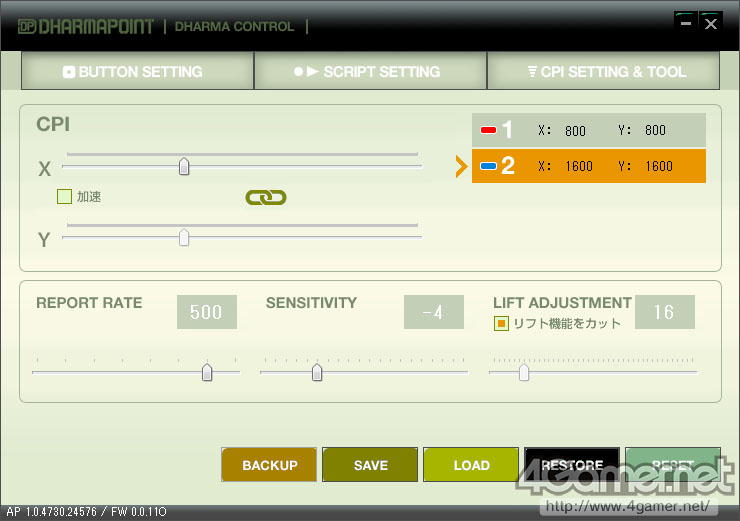Select CPI profile 2 (1600 x 1600)
Image resolution: width=740 pixels, height=521 pixels.
(589, 166)
